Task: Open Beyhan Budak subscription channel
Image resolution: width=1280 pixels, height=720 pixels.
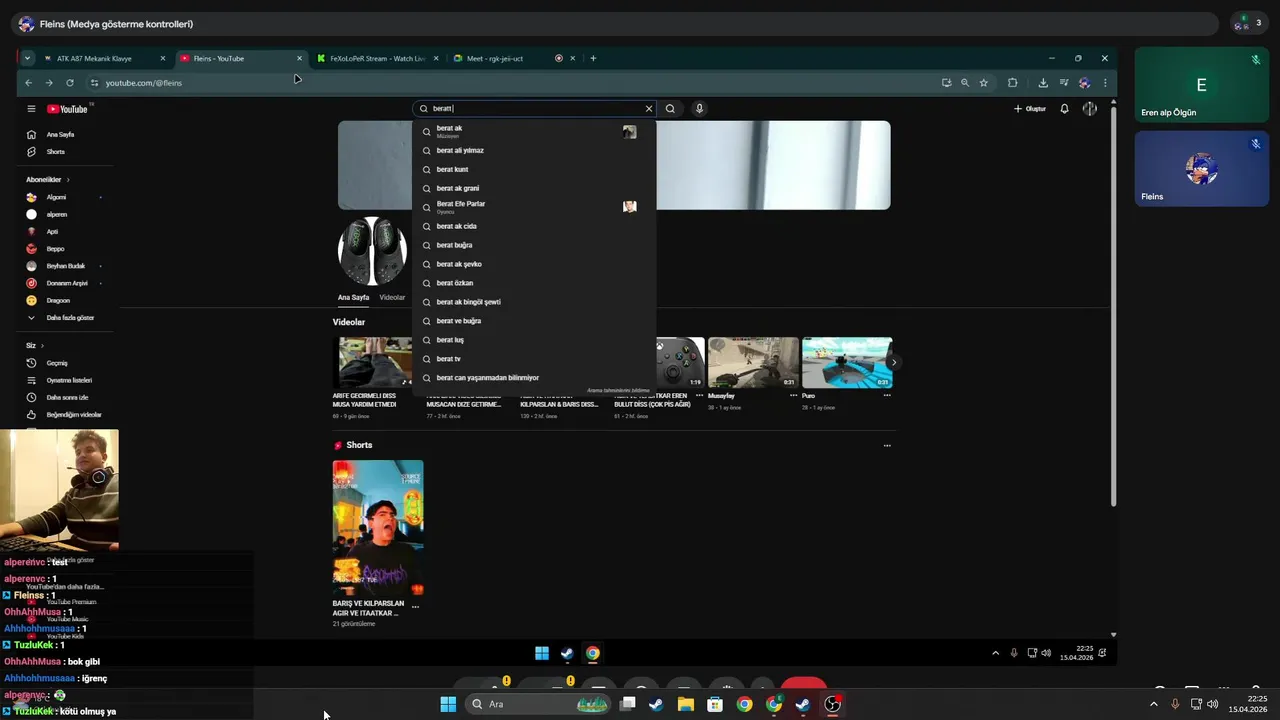Action: [x=65, y=266]
